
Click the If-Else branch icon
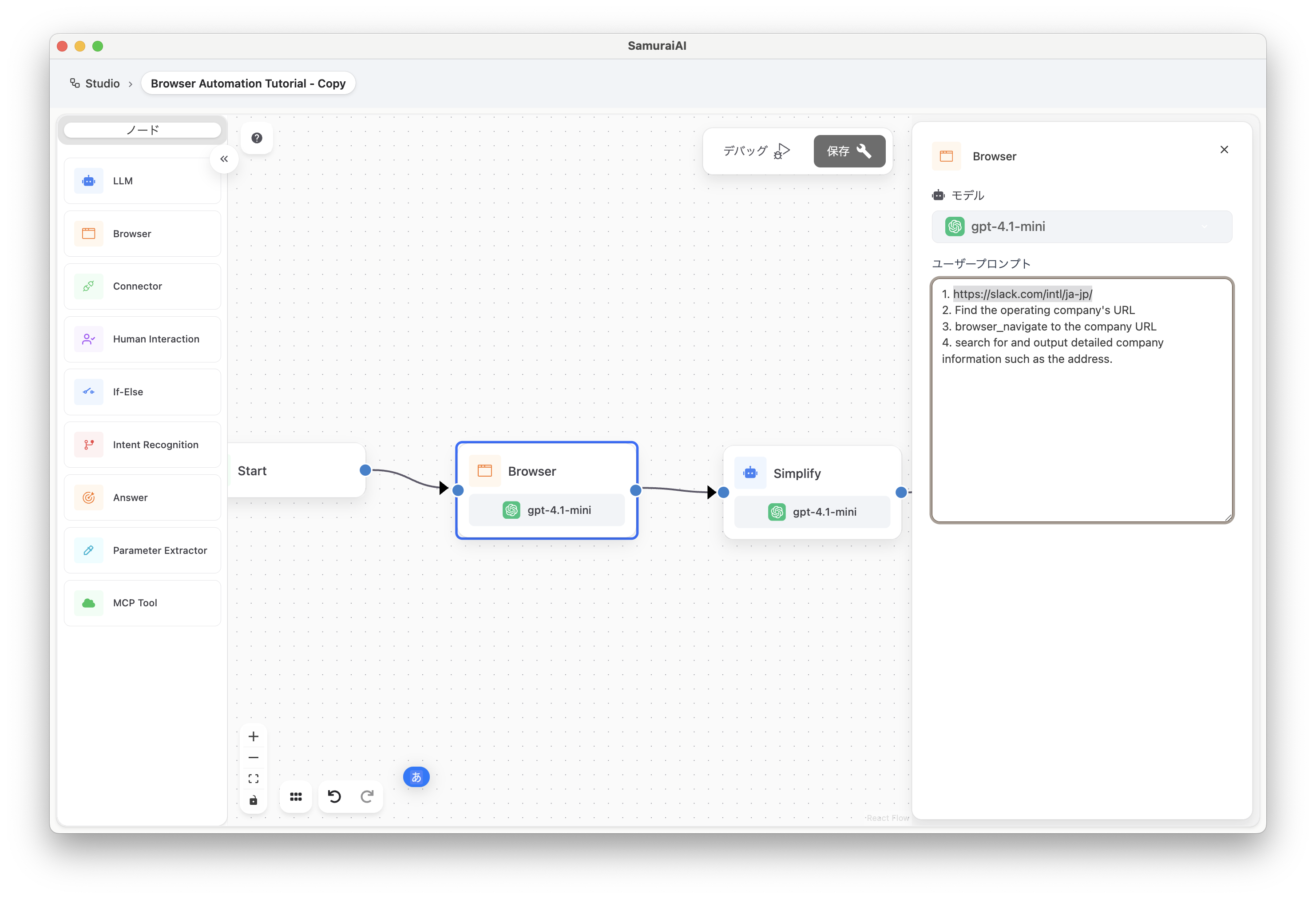88,392
